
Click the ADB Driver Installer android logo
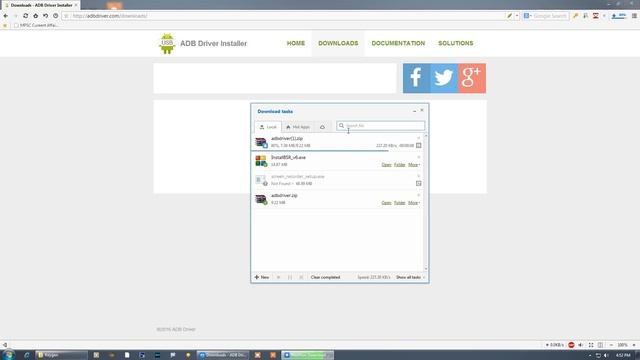[167, 43]
